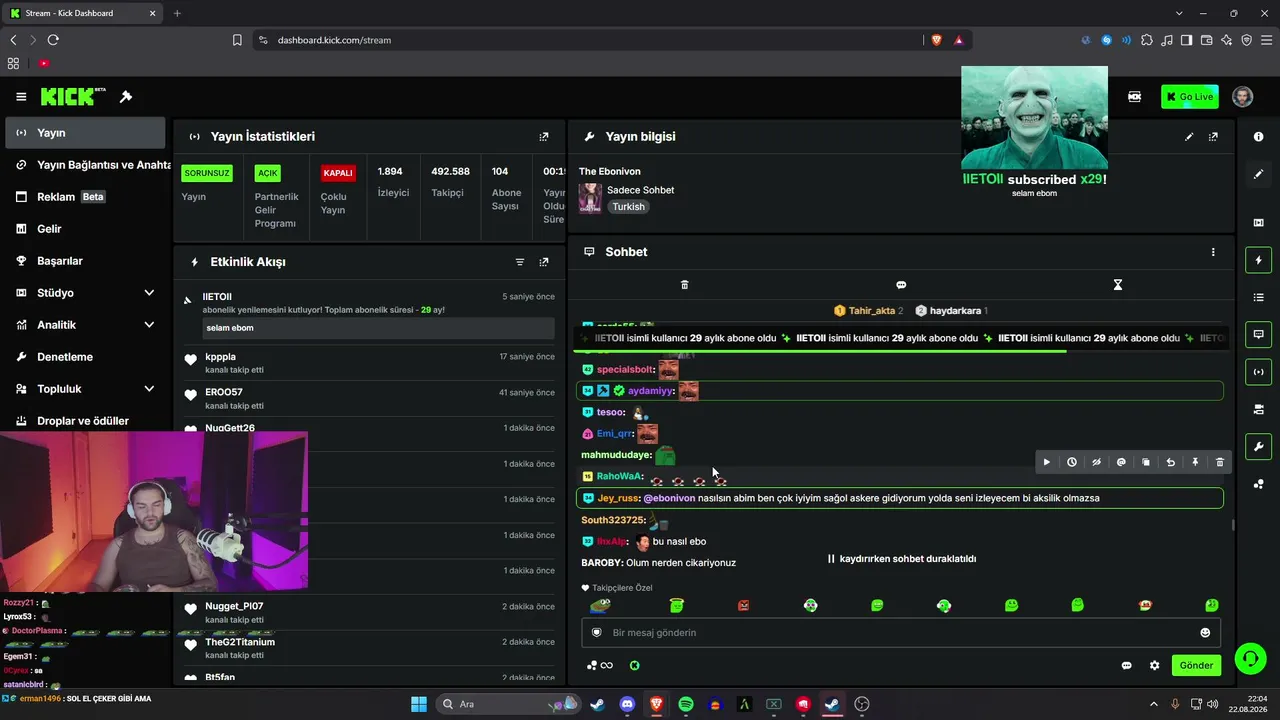Viewport: 1280px width, 720px height.
Task: Click the copy icon in message action bar
Action: (1146, 462)
